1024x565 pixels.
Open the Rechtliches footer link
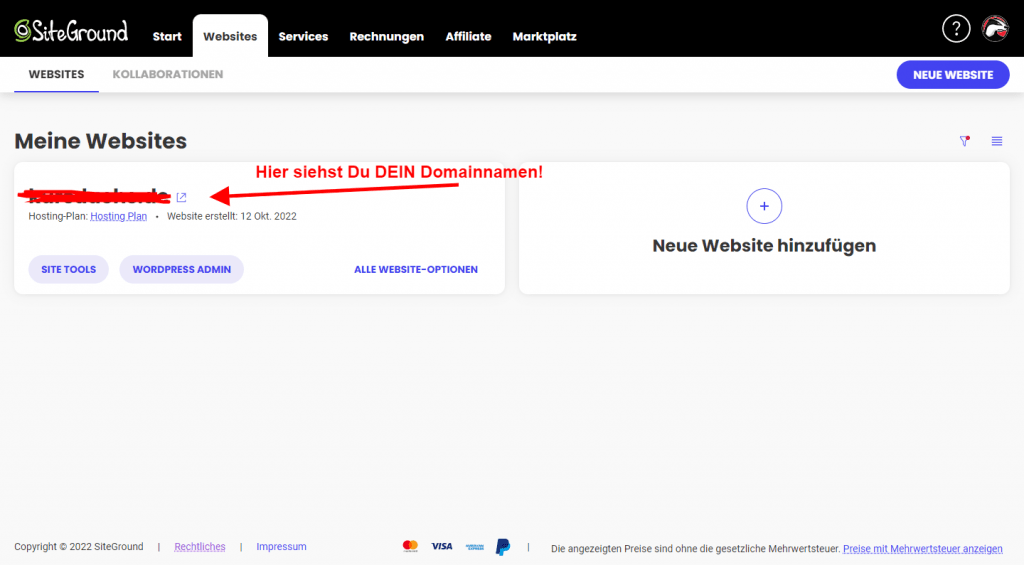[x=200, y=547]
